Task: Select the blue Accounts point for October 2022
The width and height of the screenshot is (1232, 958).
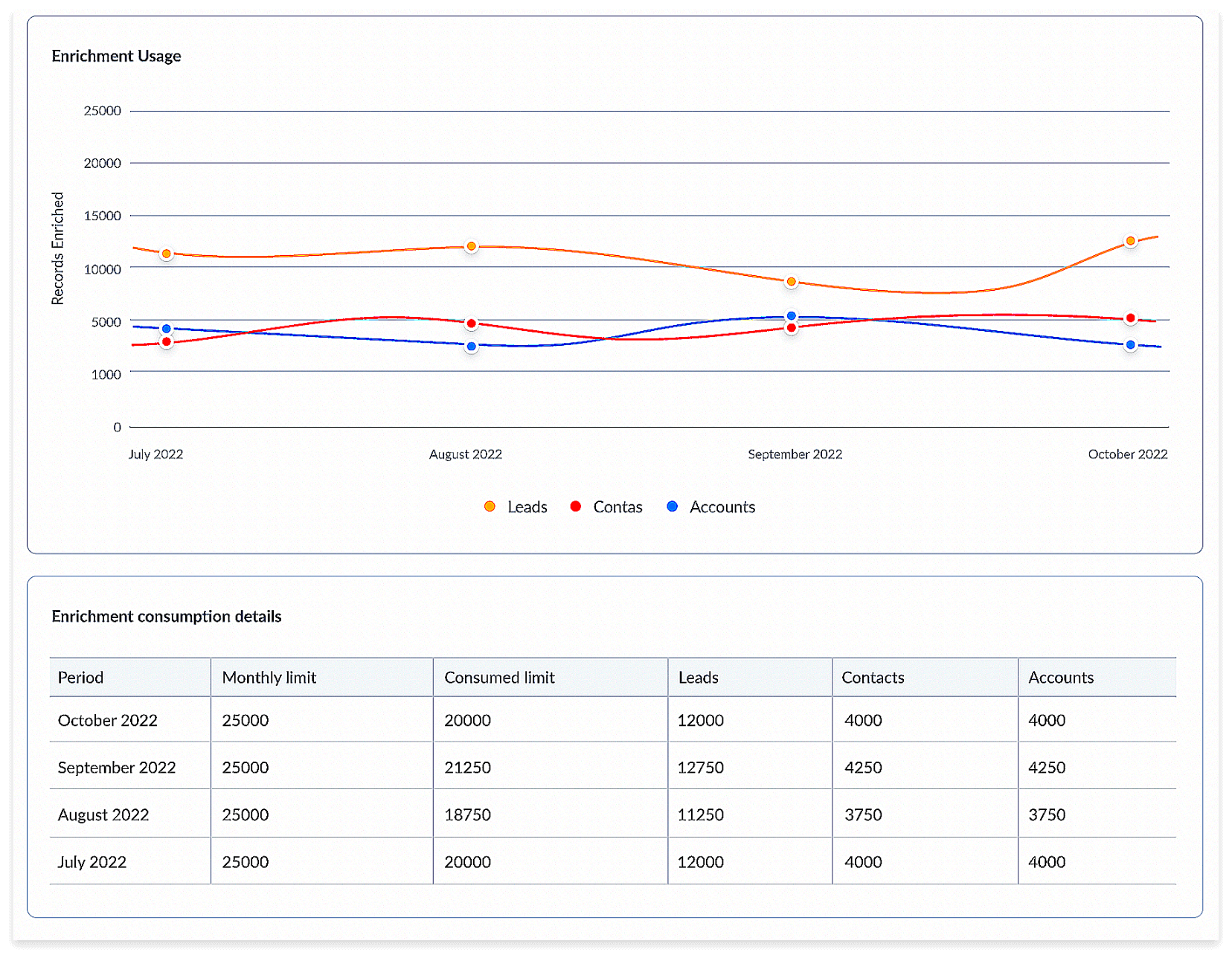Action: (x=1131, y=345)
